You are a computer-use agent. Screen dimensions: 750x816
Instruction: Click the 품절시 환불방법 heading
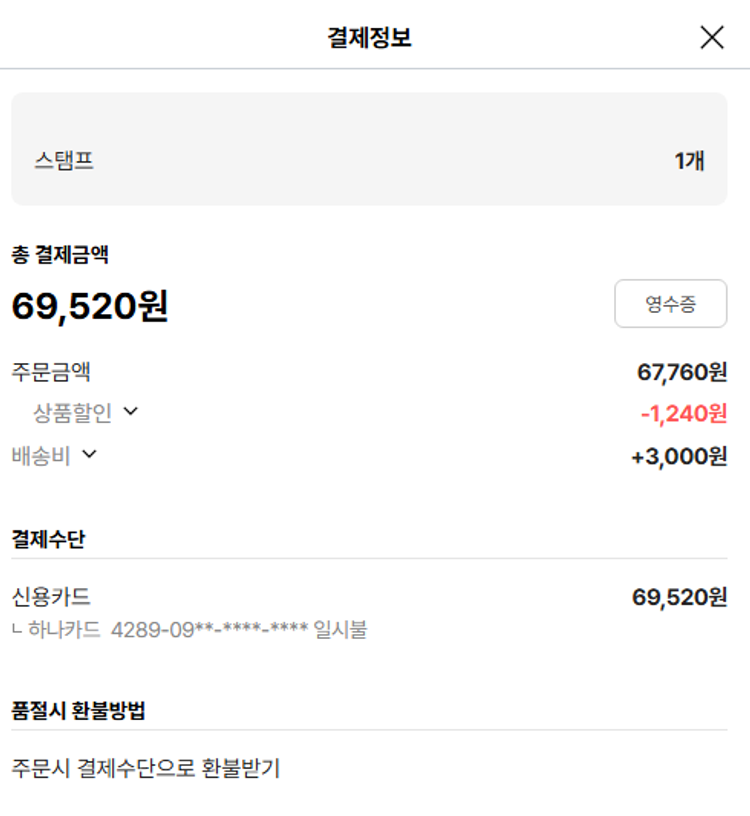[79, 711]
